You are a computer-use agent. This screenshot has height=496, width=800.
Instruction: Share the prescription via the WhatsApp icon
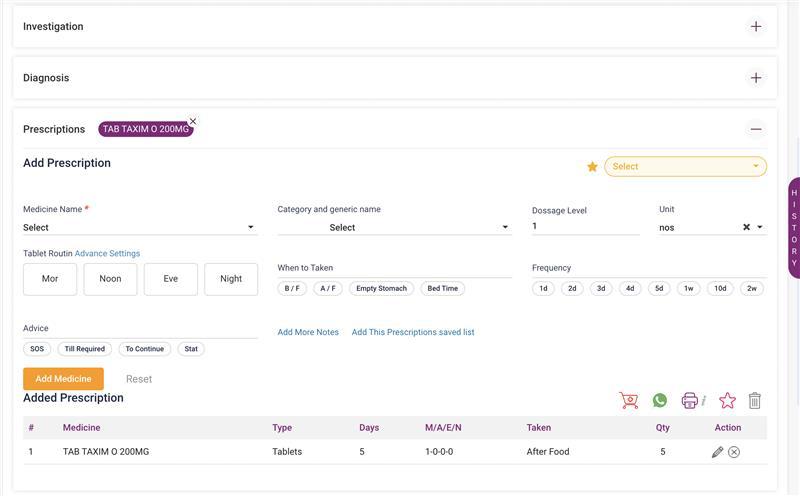click(x=660, y=401)
